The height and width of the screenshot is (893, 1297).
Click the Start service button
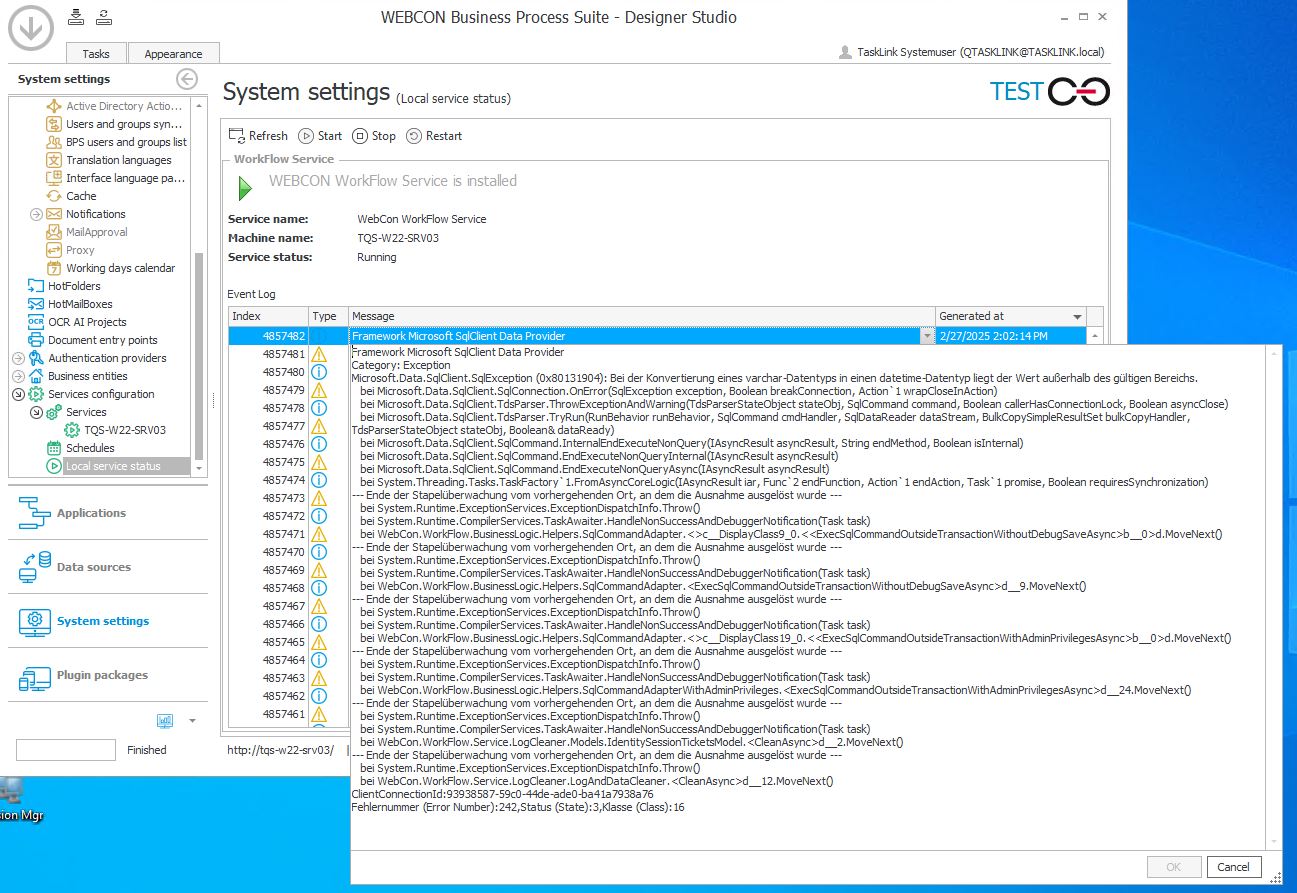[320, 136]
